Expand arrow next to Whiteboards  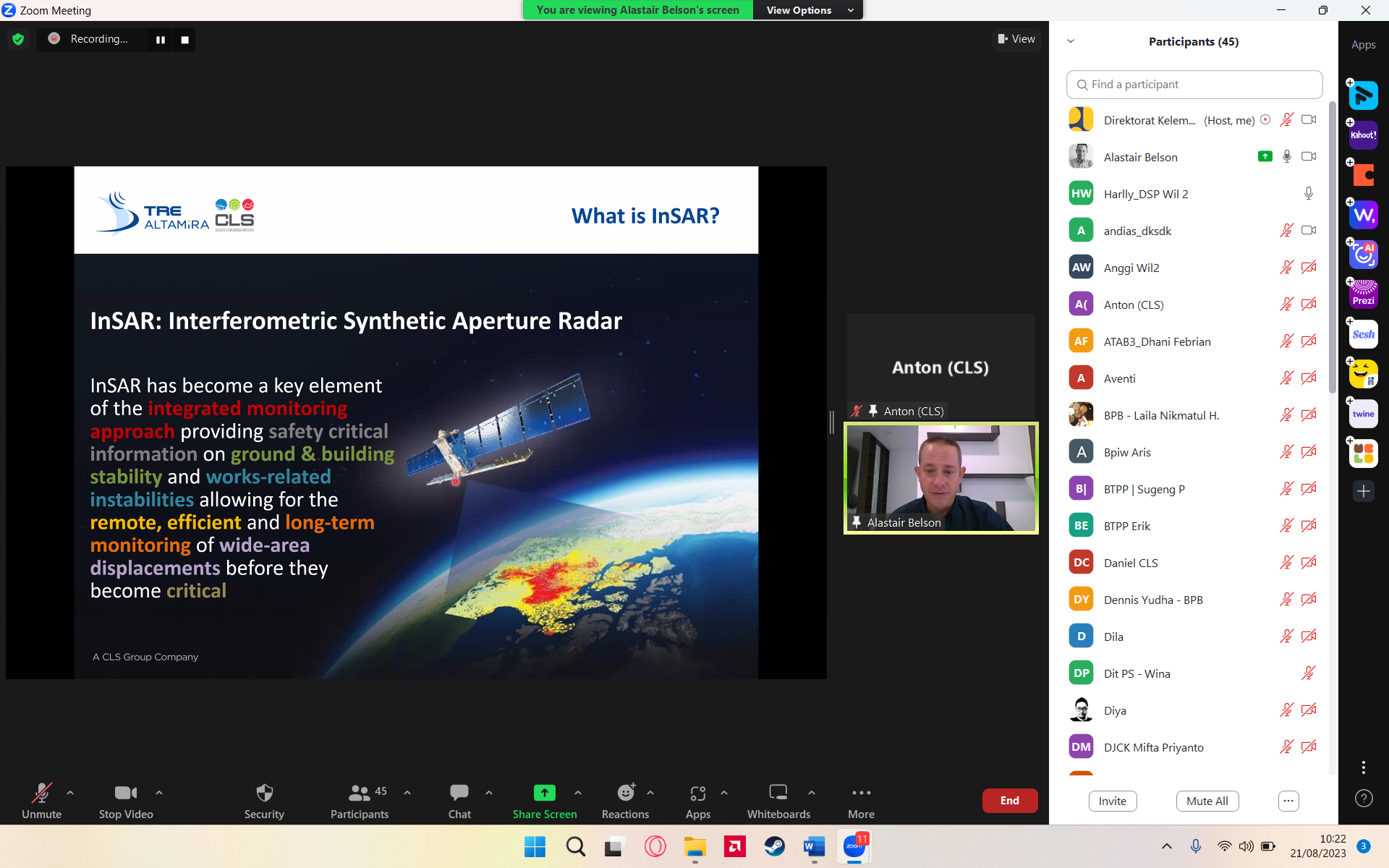pos(812,793)
